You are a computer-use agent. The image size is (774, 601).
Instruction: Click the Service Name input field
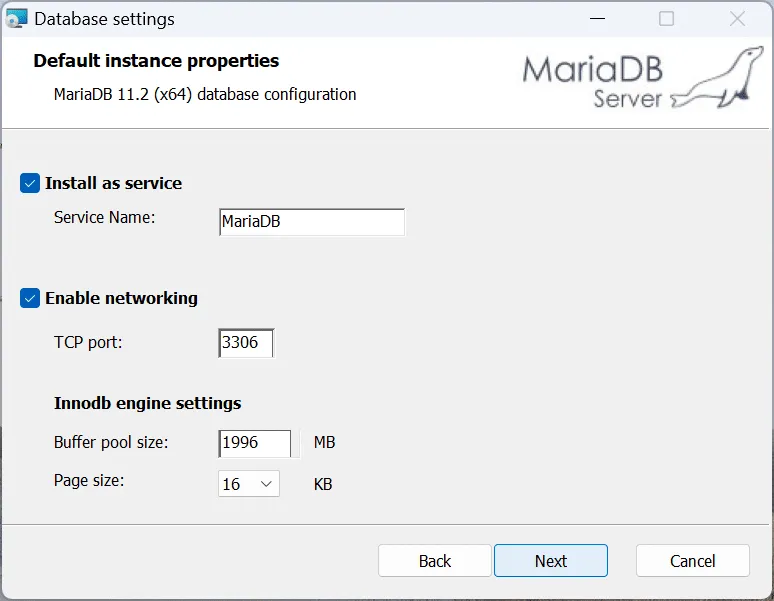coord(312,222)
